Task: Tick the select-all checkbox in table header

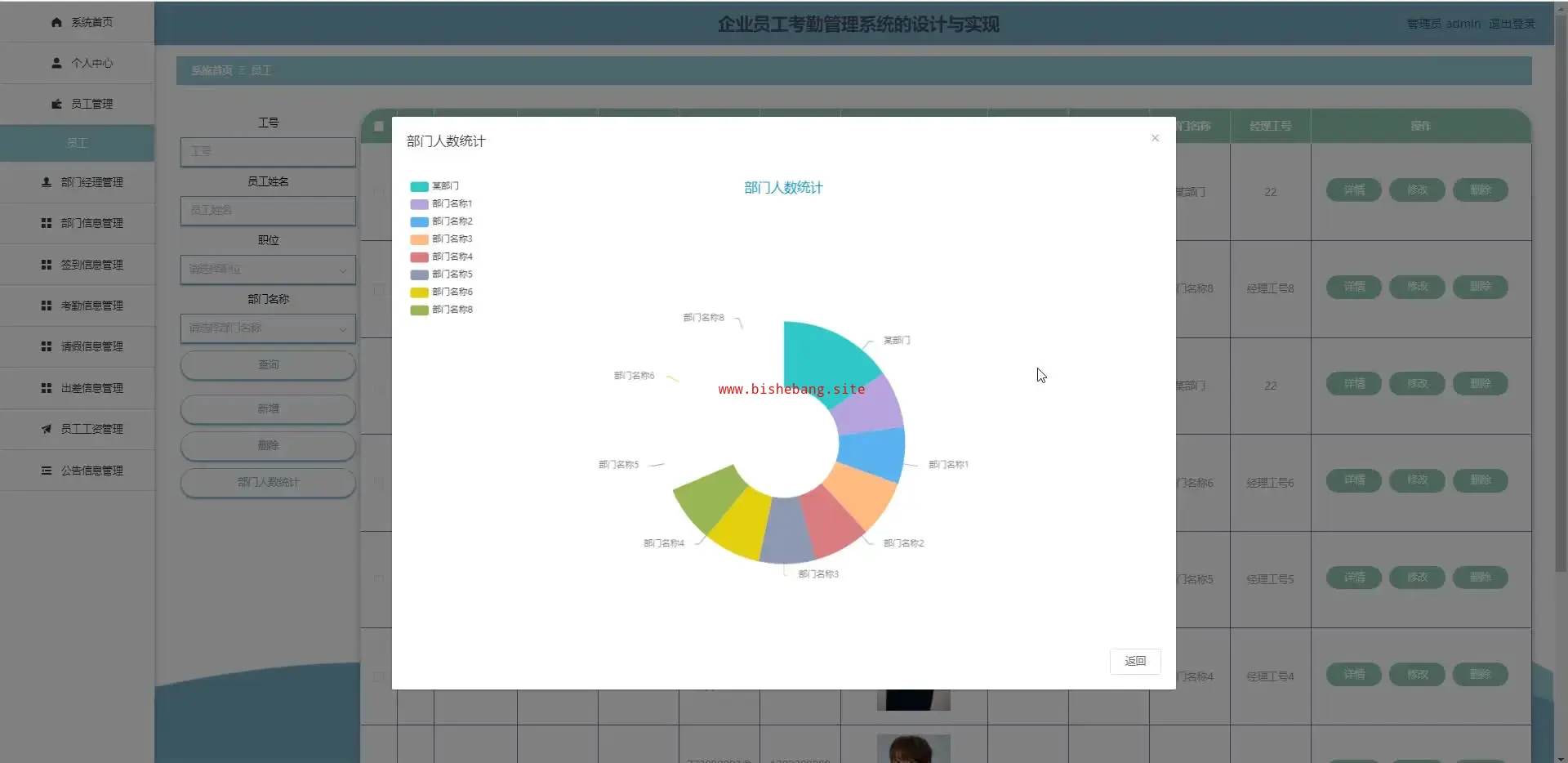Action: tap(379, 127)
